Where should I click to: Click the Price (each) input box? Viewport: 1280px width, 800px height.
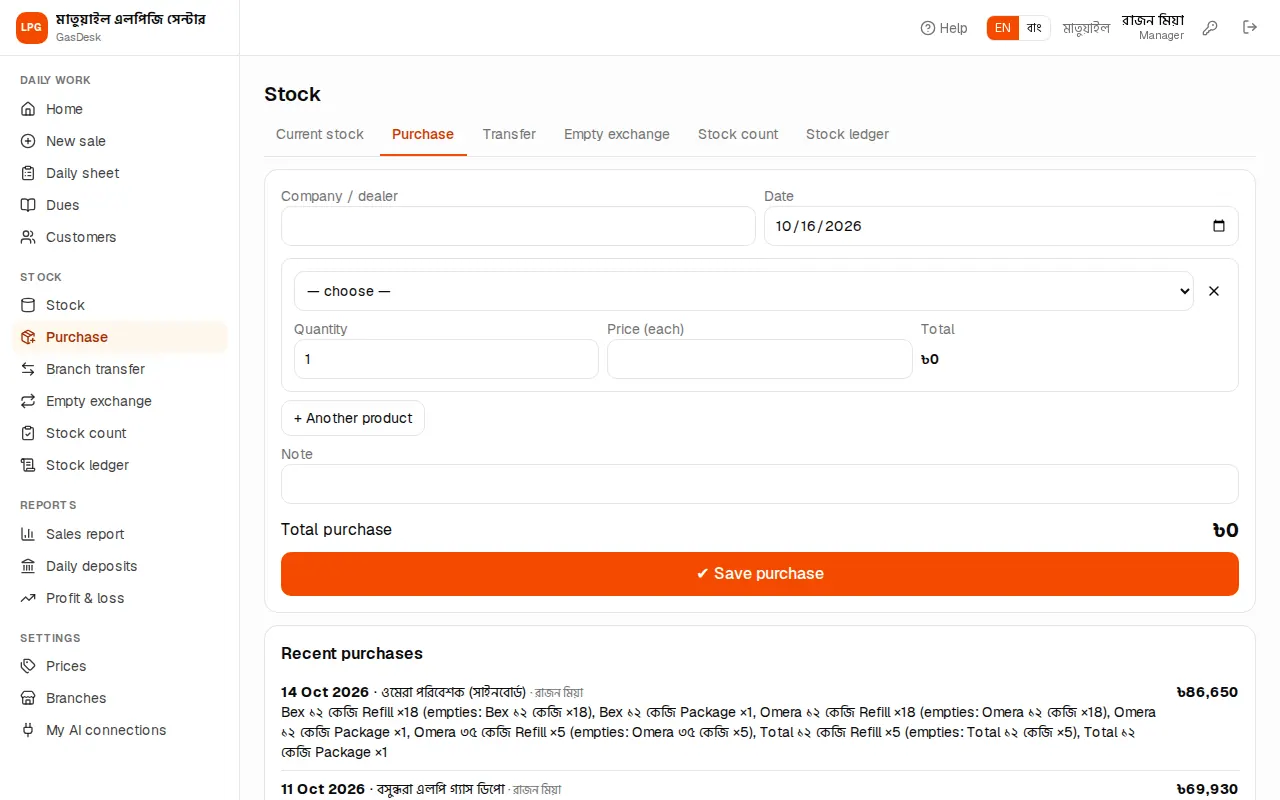pos(760,359)
